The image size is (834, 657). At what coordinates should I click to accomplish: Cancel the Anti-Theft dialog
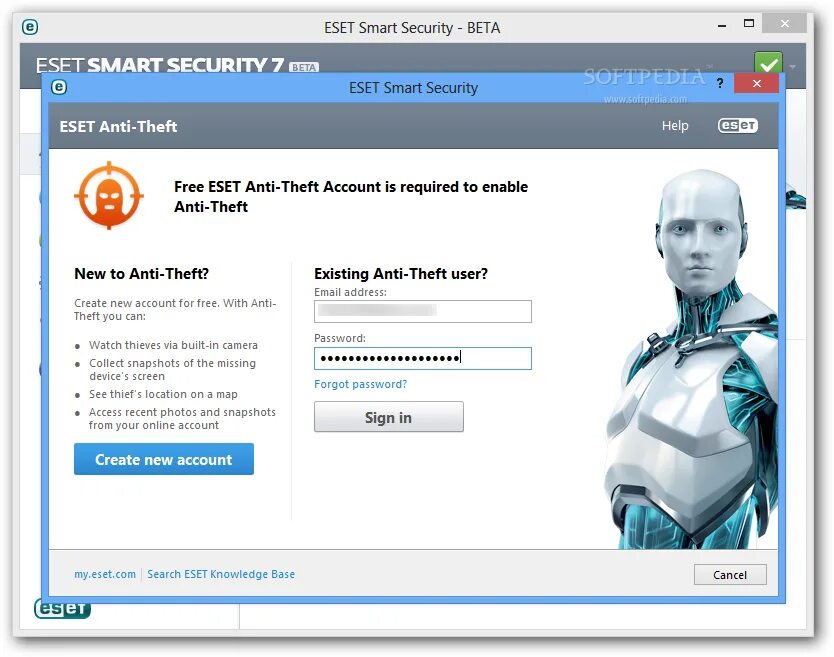click(x=730, y=575)
